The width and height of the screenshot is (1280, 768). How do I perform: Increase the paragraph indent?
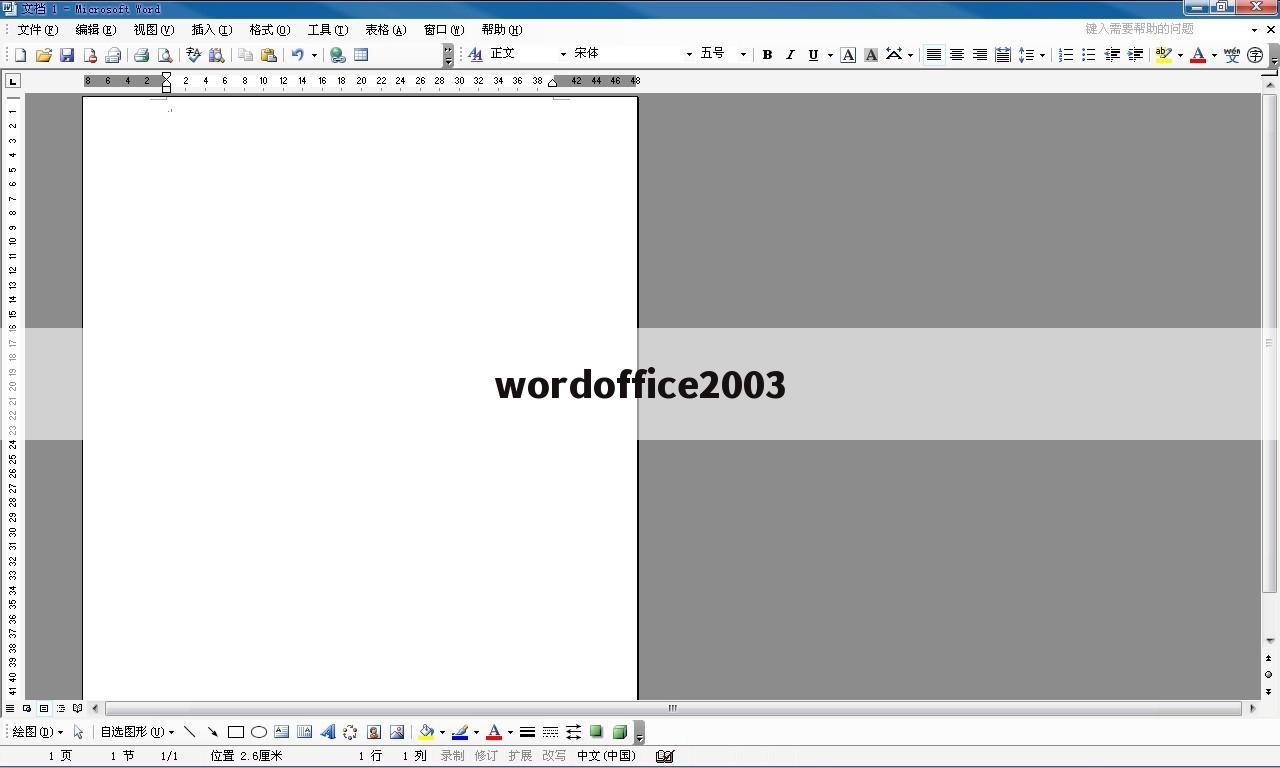[1135, 55]
